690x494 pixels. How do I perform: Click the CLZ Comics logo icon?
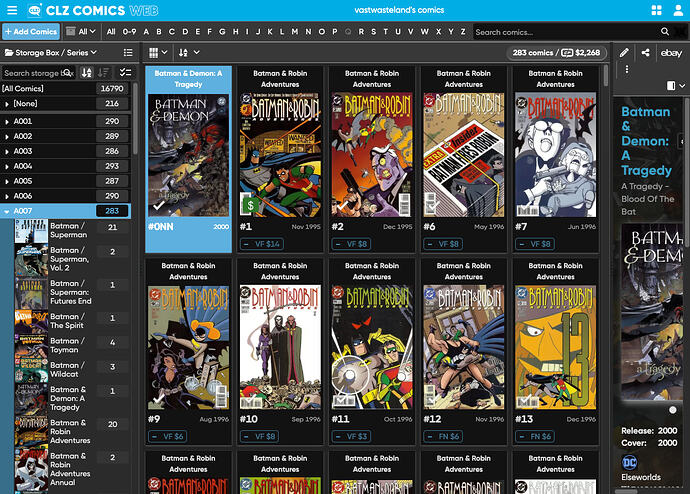pyautogui.click(x=34, y=10)
